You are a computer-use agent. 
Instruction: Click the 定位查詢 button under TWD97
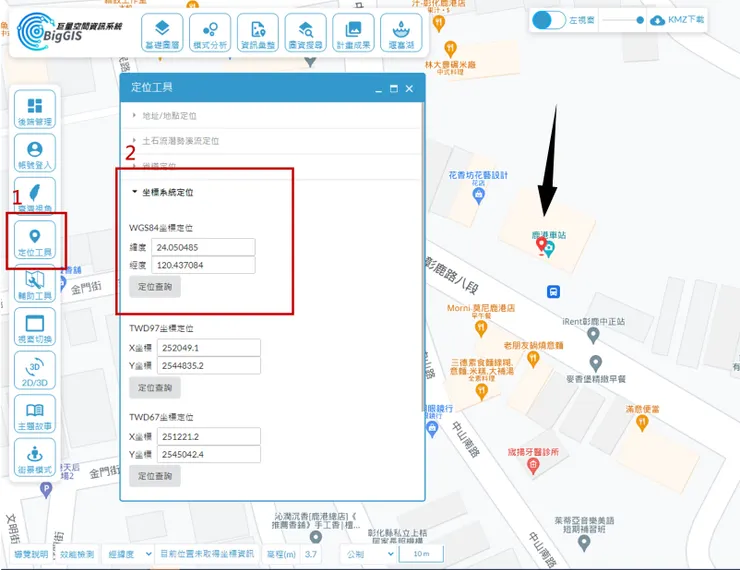155,388
